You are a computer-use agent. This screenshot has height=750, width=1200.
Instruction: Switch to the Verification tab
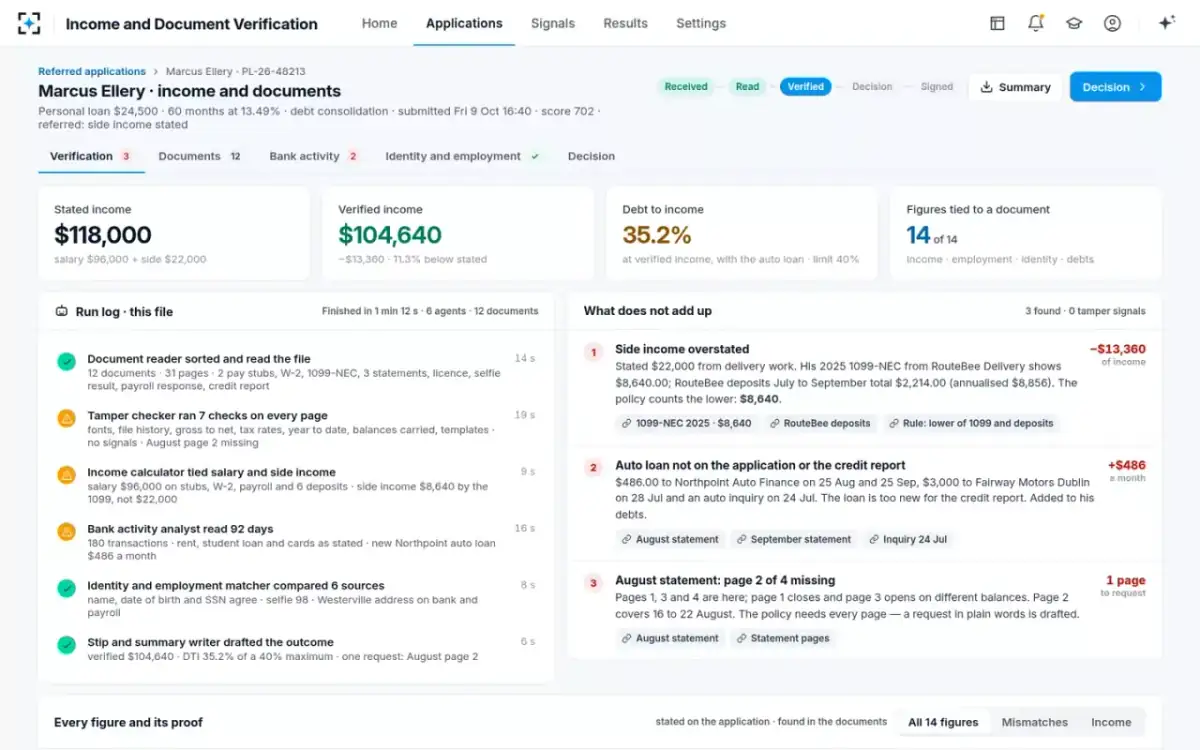[91, 156]
